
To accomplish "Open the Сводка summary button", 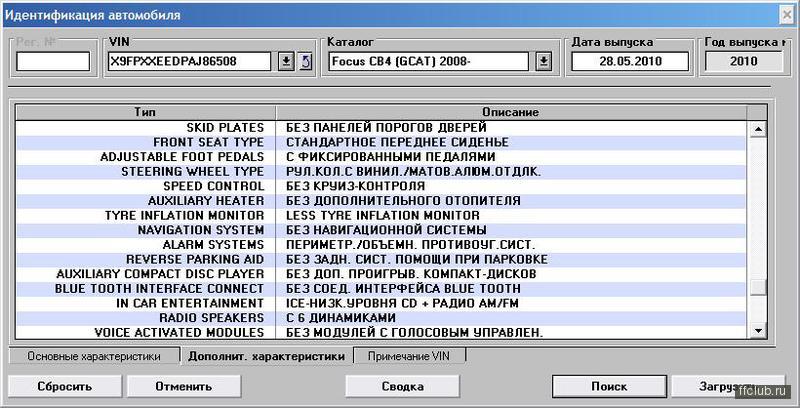I will 403,386.
